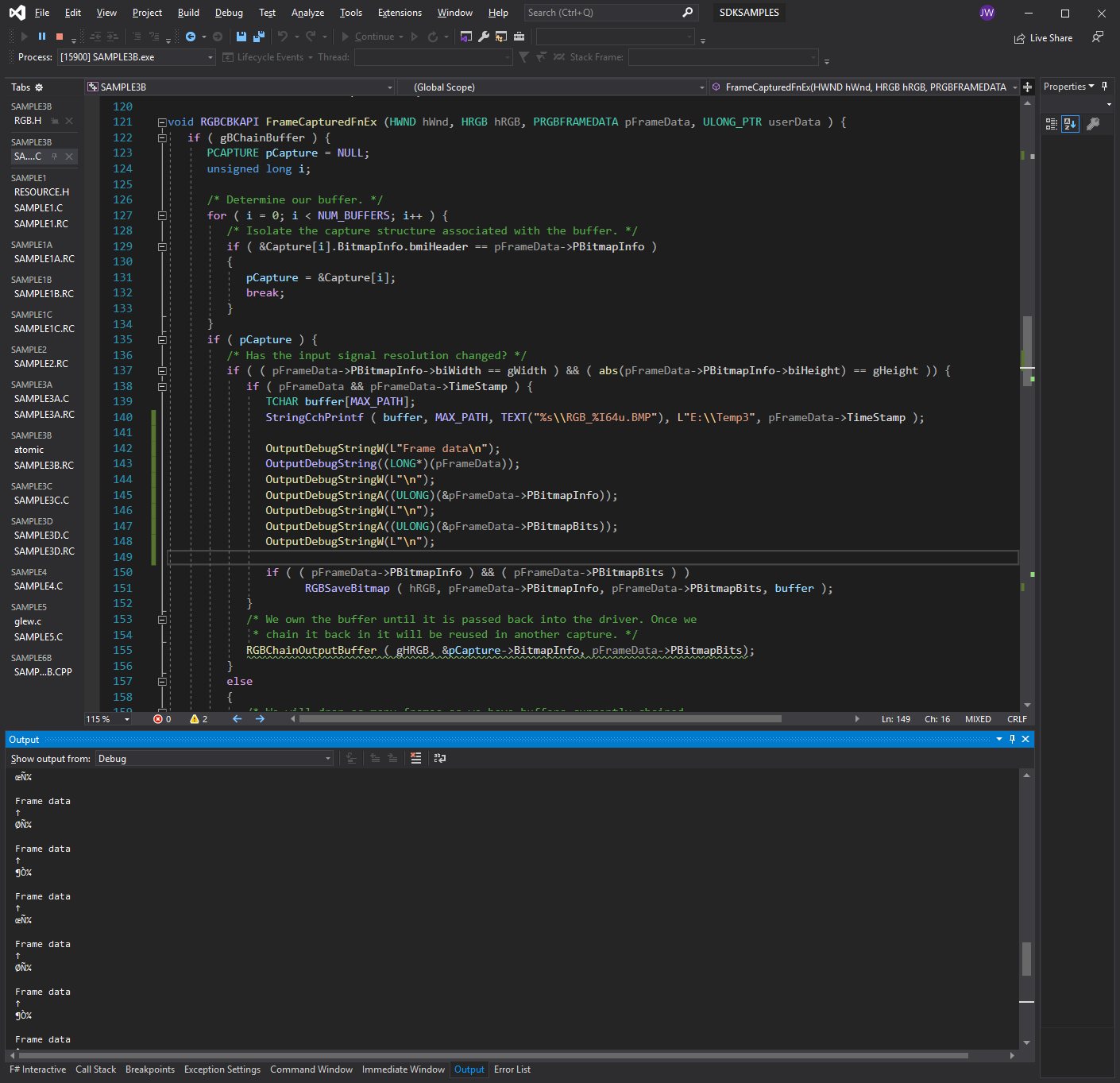Open the Debug menu
This screenshot has width=1120, height=1083.
coord(229,13)
